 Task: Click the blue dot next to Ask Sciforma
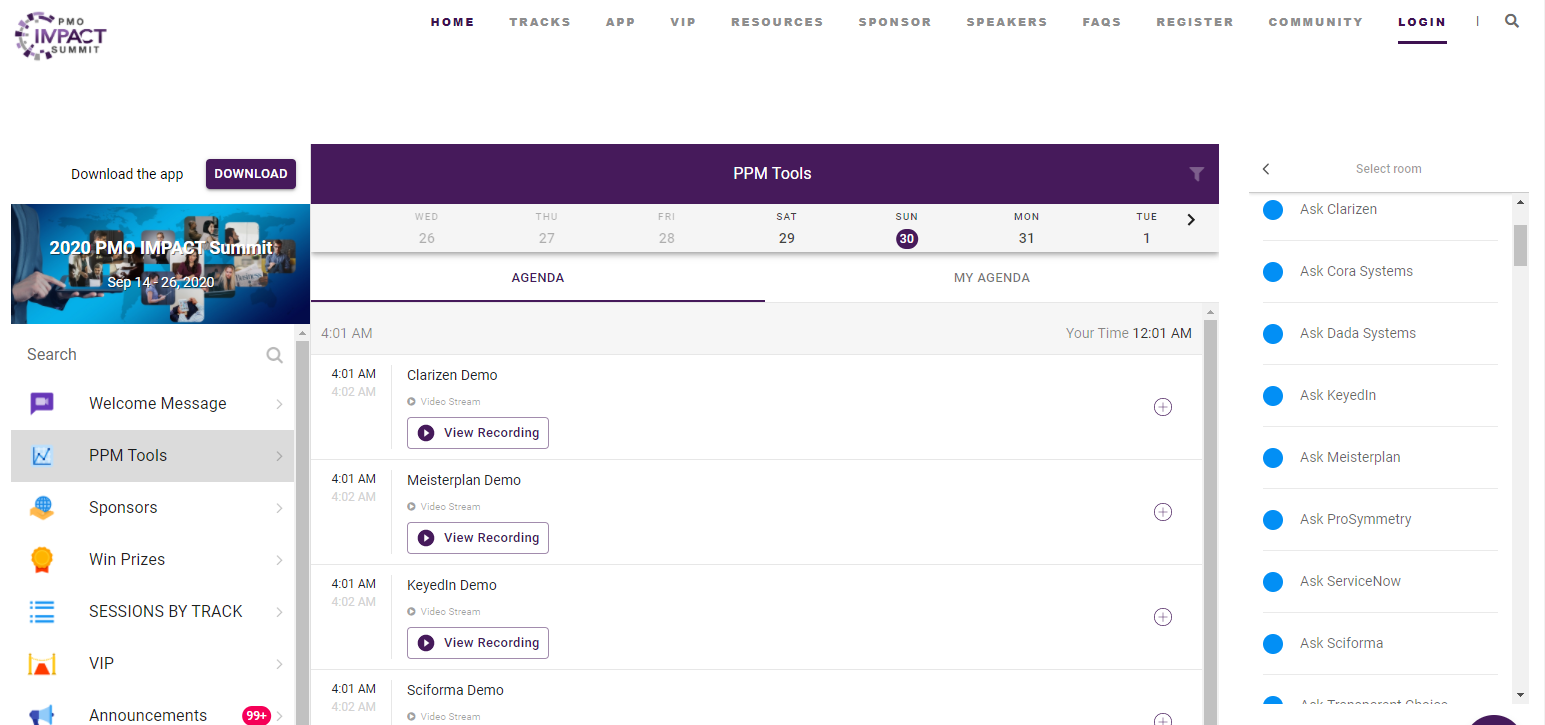point(1273,644)
